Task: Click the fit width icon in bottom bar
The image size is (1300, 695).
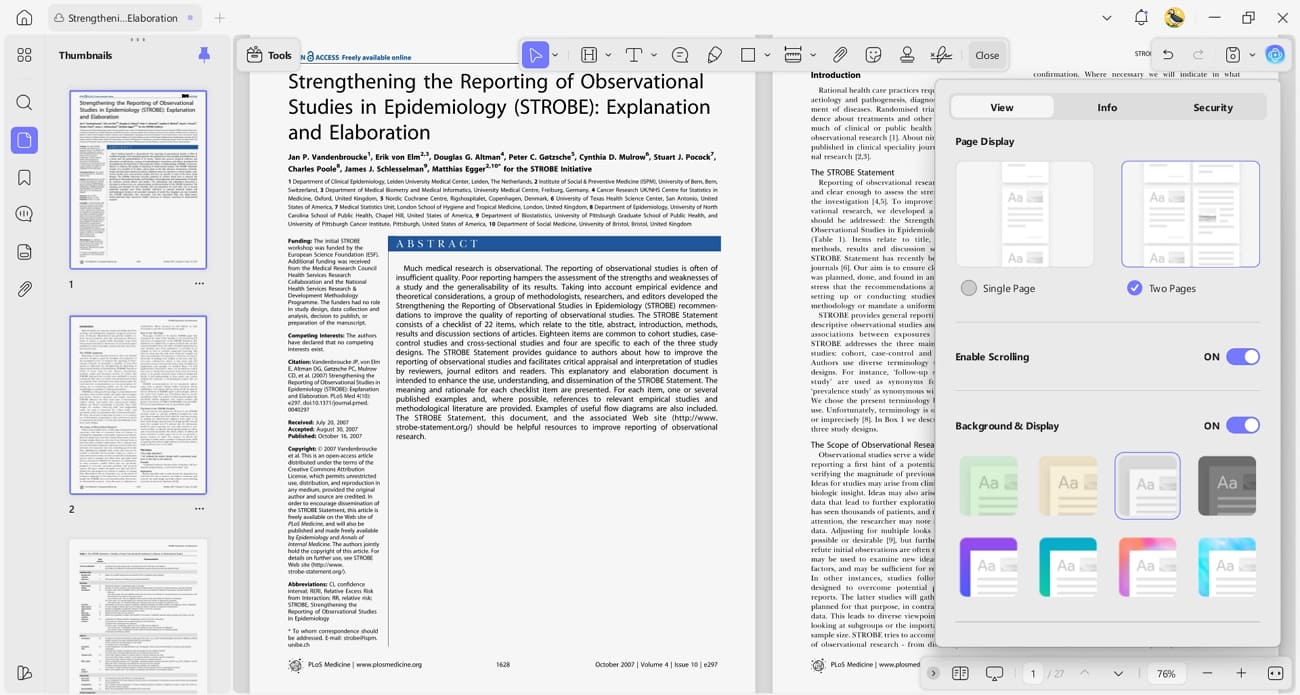Action: point(1275,673)
